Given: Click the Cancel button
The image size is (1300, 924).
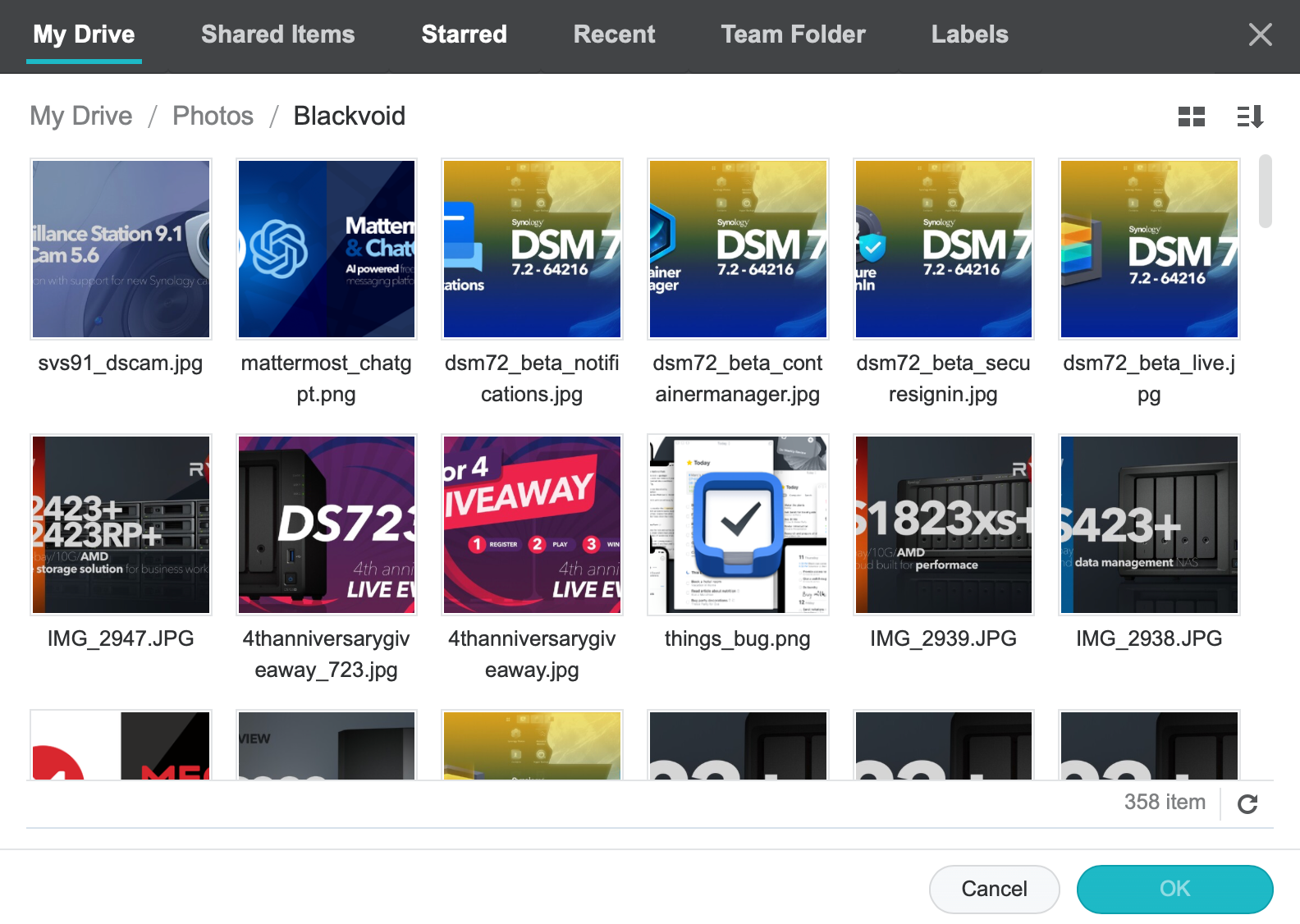Looking at the screenshot, I should pyautogui.click(x=994, y=889).
